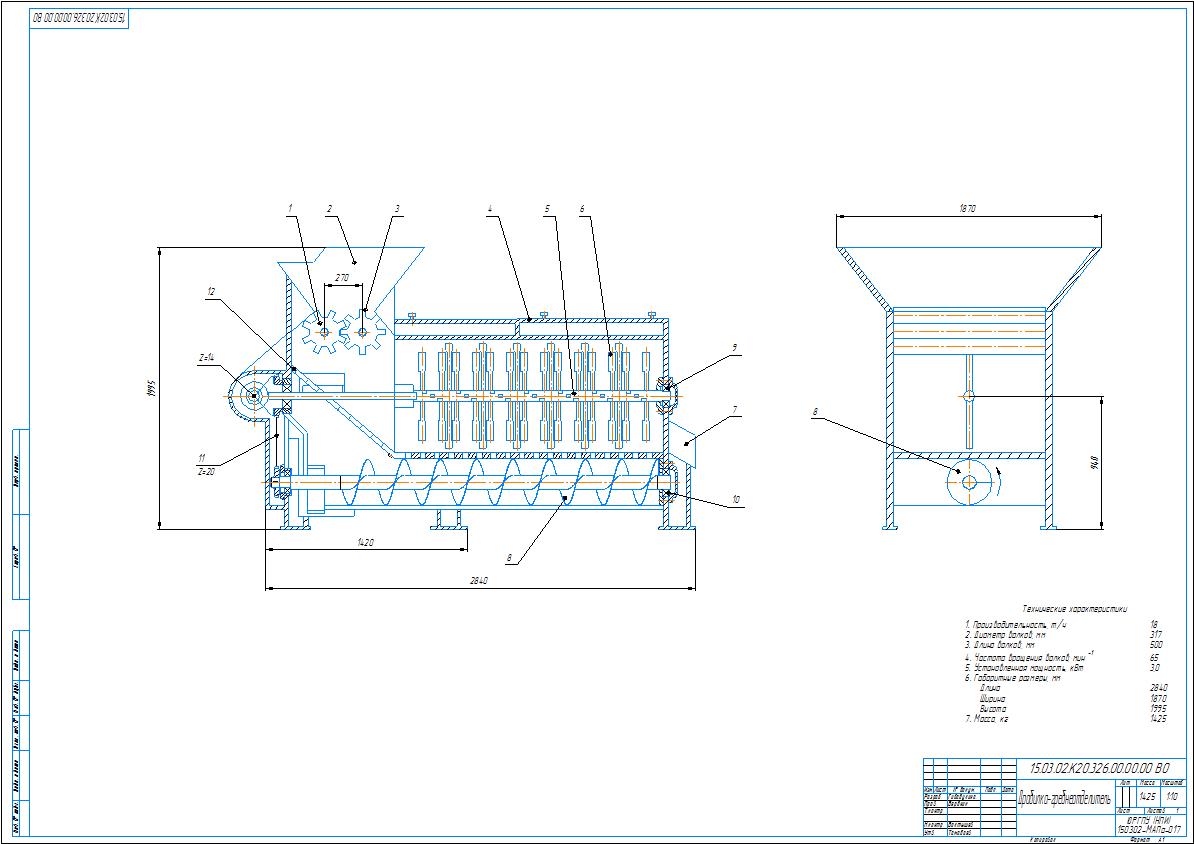The width and height of the screenshot is (1194, 844).
Task: Select the Z=14 sprocket annotation
Action: point(208,356)
